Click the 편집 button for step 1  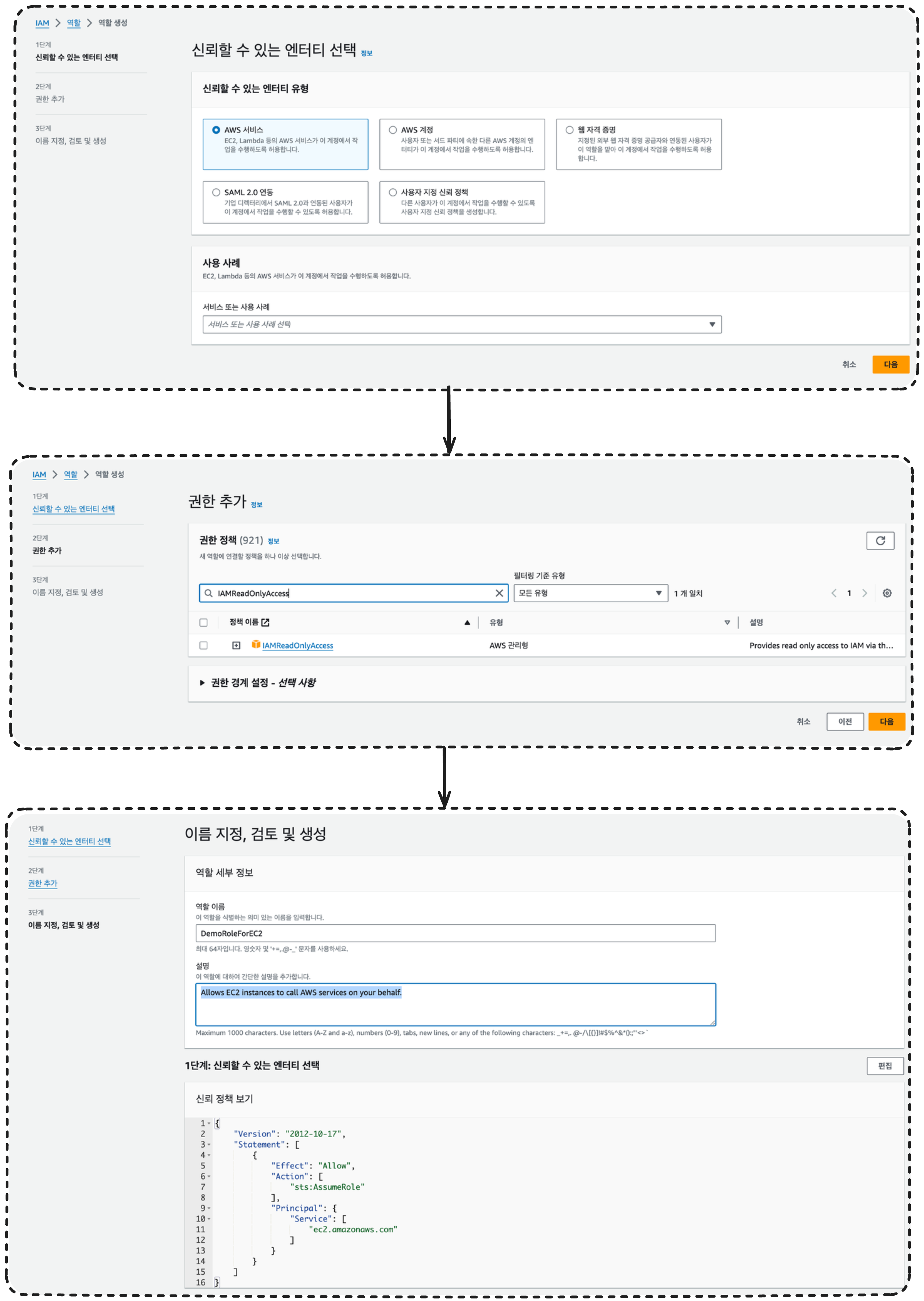point(885,1066)
